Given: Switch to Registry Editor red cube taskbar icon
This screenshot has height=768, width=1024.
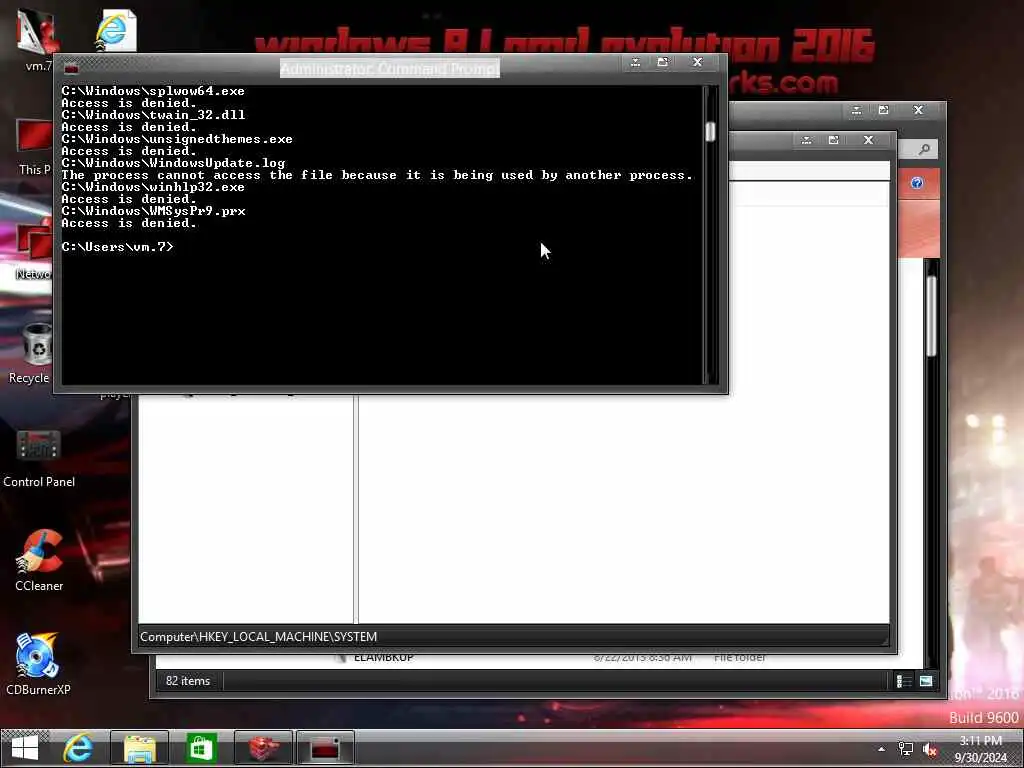Looking at the screenshot, I should pyautogui.click(x=263, y=748).
